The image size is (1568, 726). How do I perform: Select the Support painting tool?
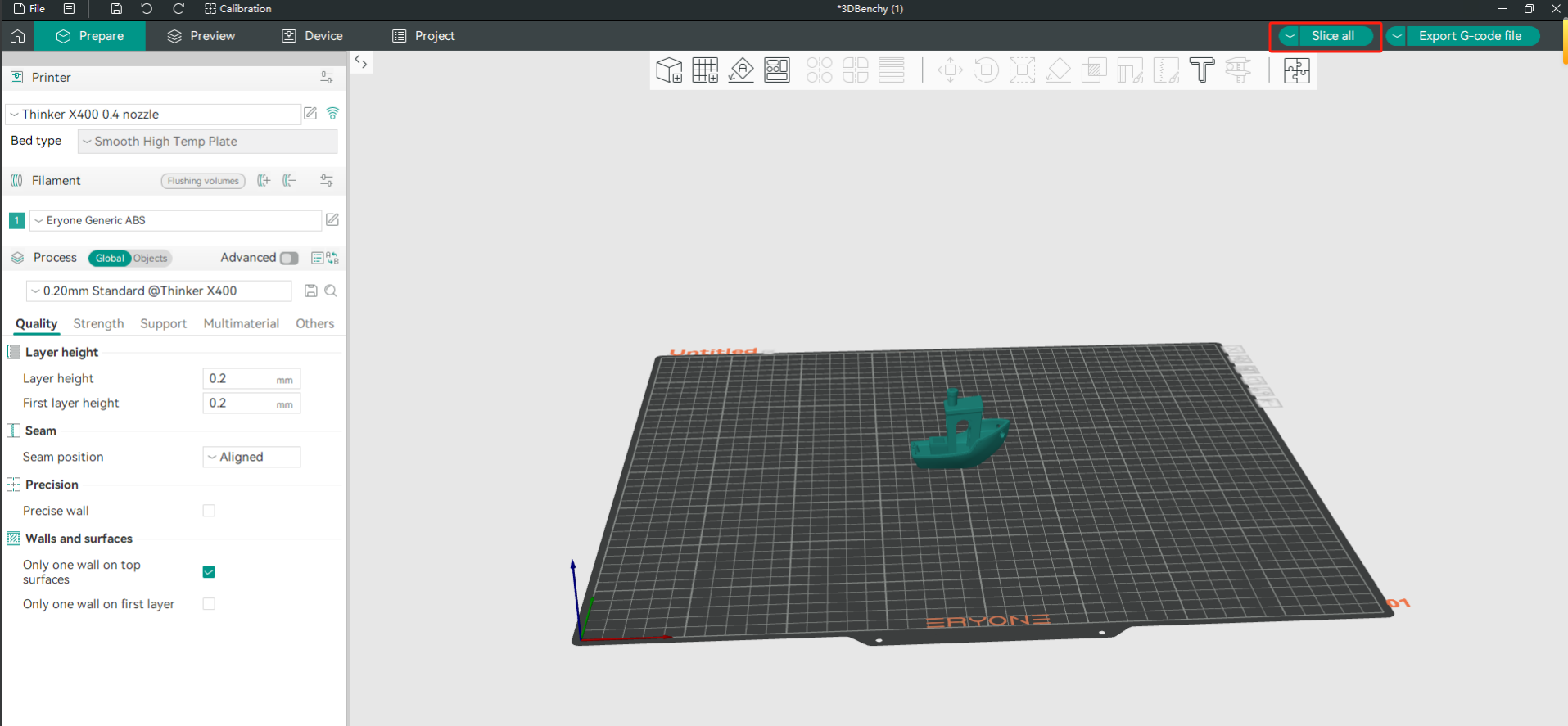pyautogui.click(x=1130, y=70)
